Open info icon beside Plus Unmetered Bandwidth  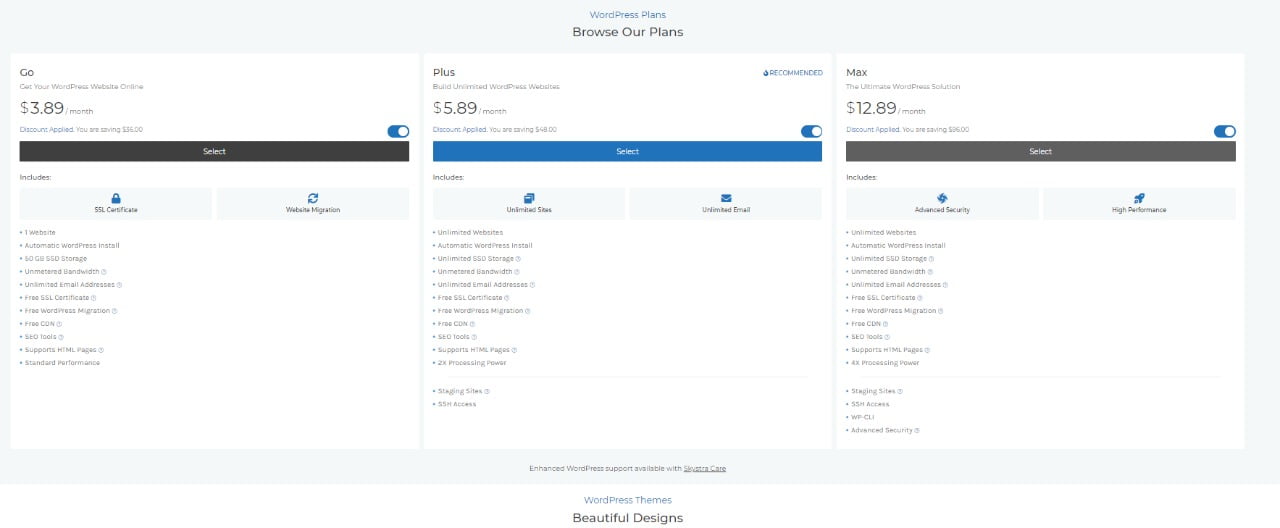(517, 271)
